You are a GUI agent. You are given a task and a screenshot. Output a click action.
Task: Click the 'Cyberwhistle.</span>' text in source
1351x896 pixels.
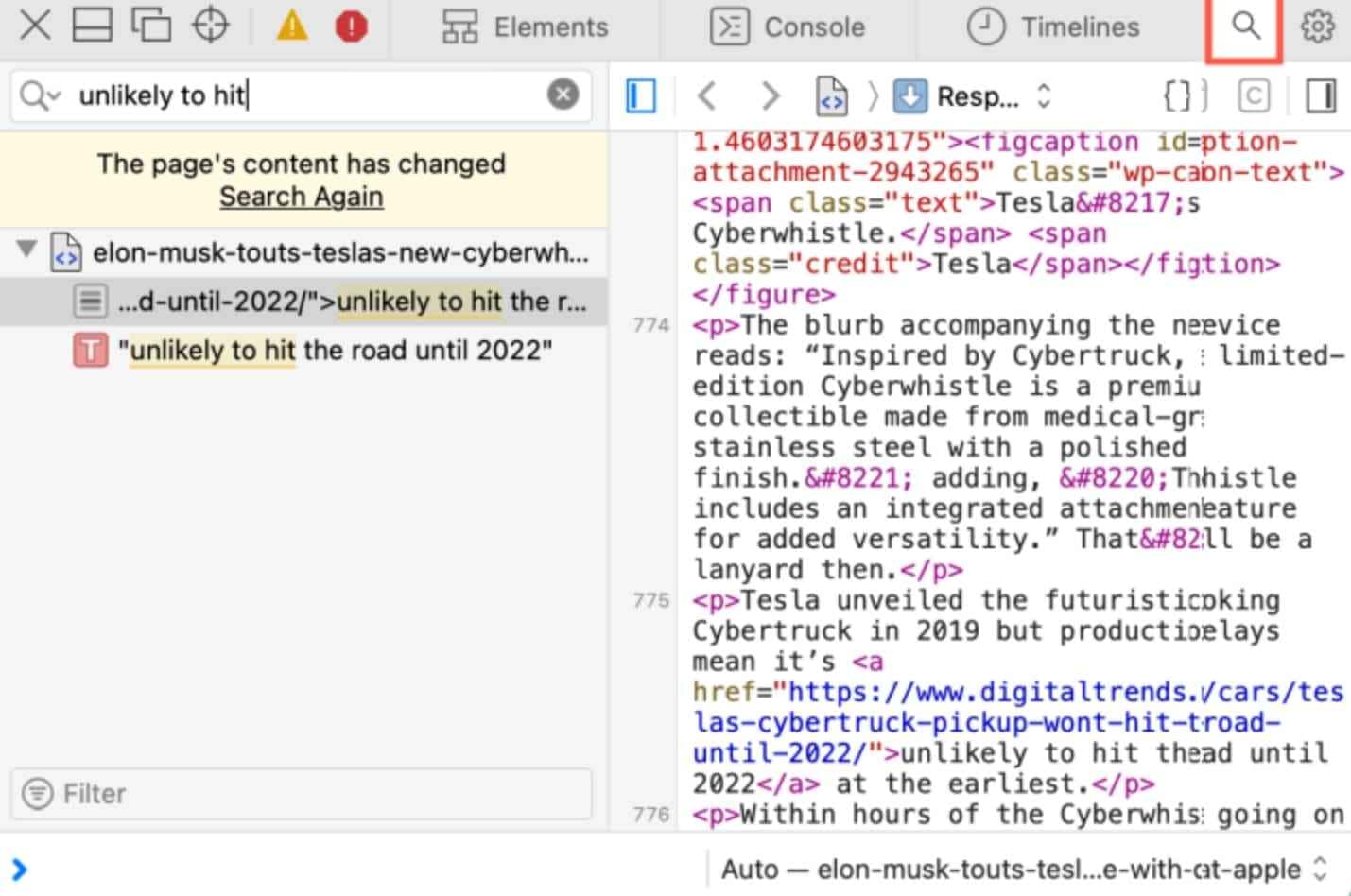click(852, 233)
